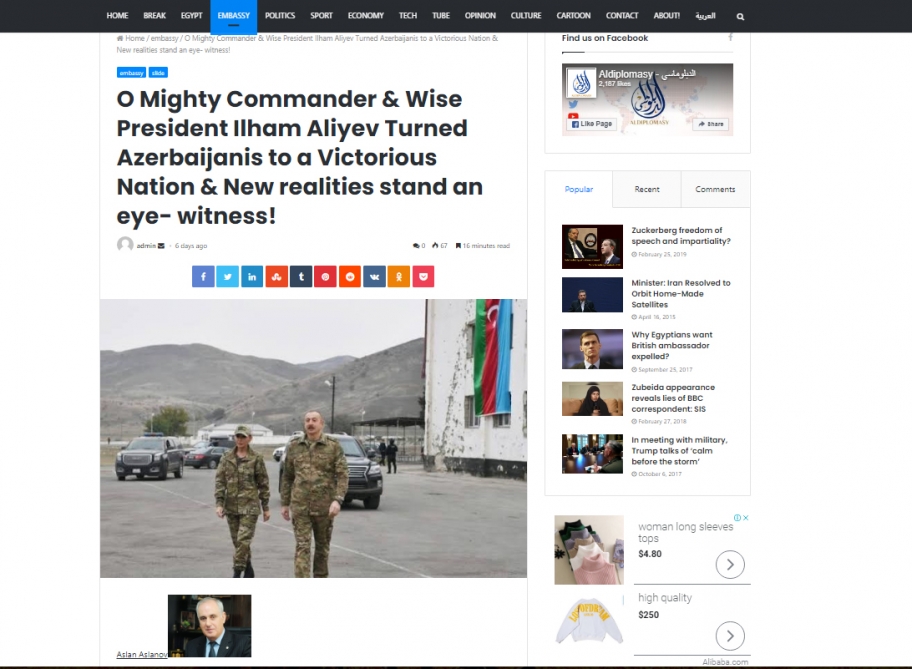Image resolution: width=912 pixels, height=669 pixels.
Task: Share article on Pinterest icon
Action: click(x=325, y=277)
